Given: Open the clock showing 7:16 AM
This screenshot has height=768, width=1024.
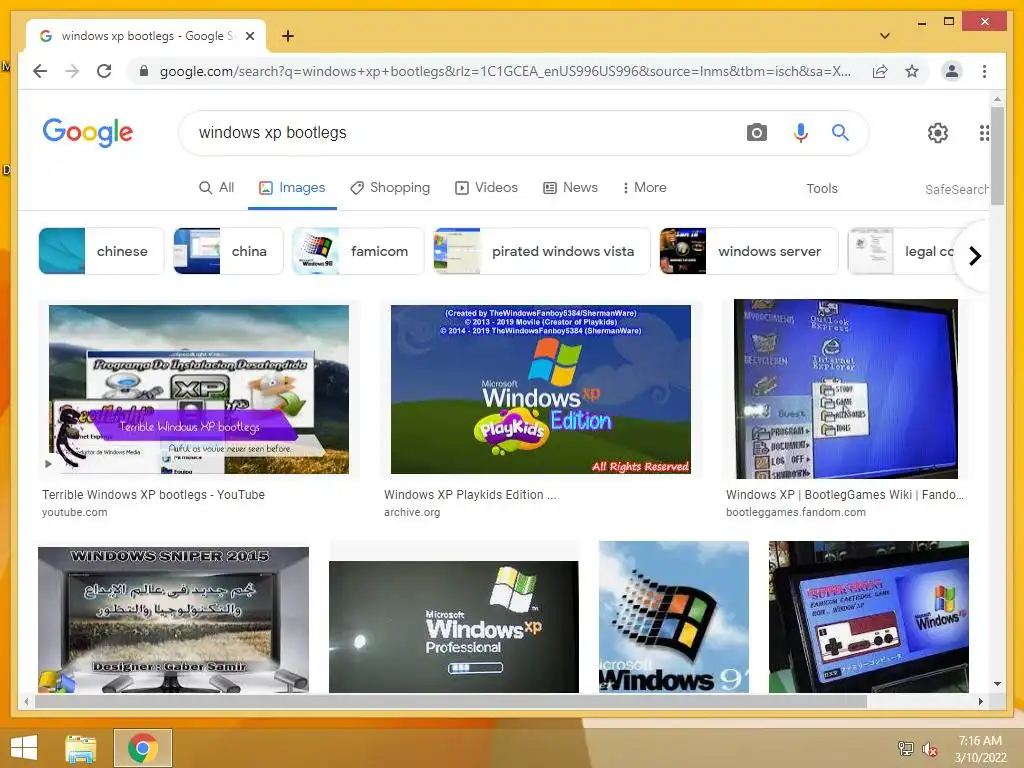Looking at the screenshot, I should pyautogui.click(x=980, y=749).
